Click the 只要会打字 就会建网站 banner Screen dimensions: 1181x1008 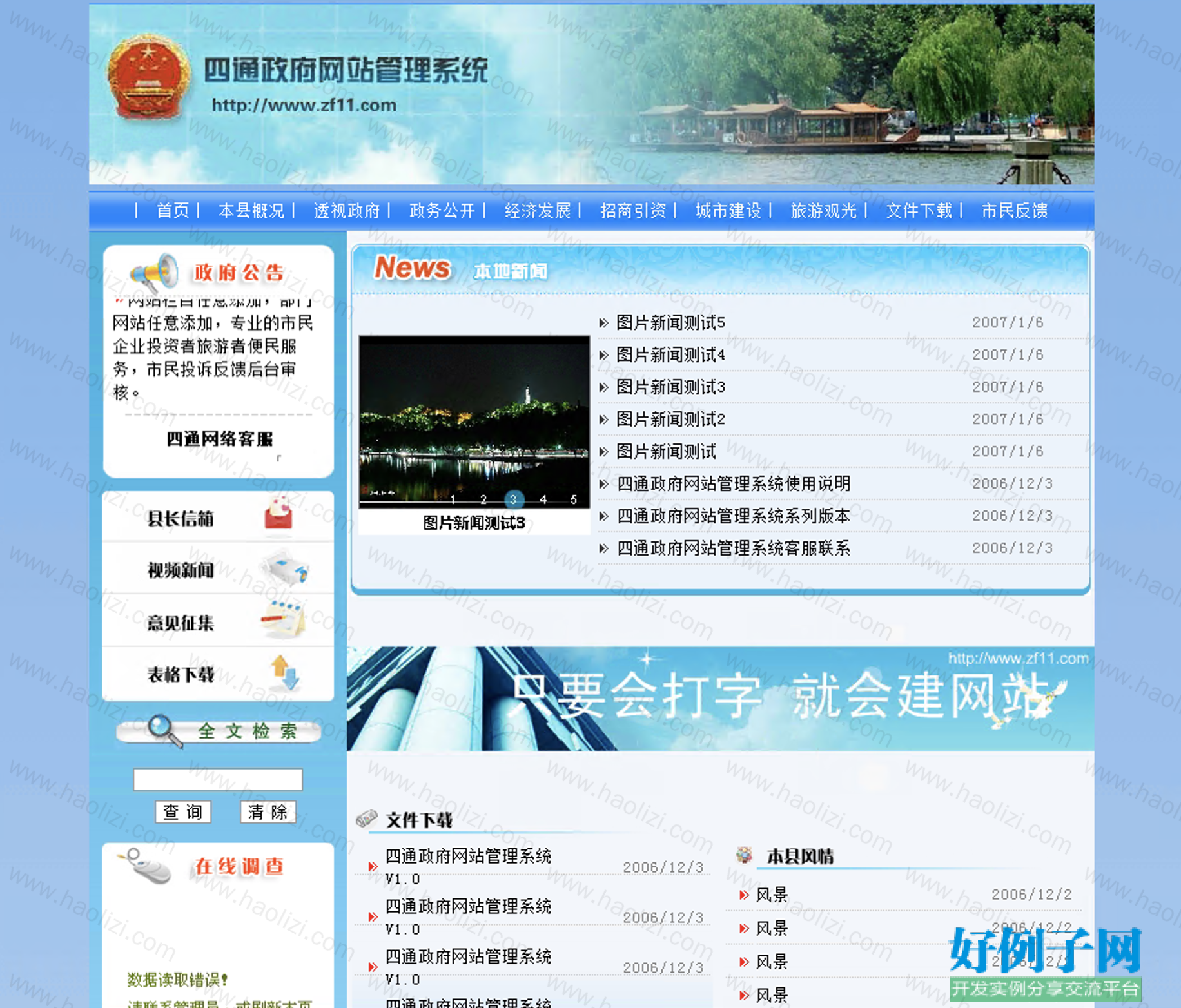tap(720, 699)
